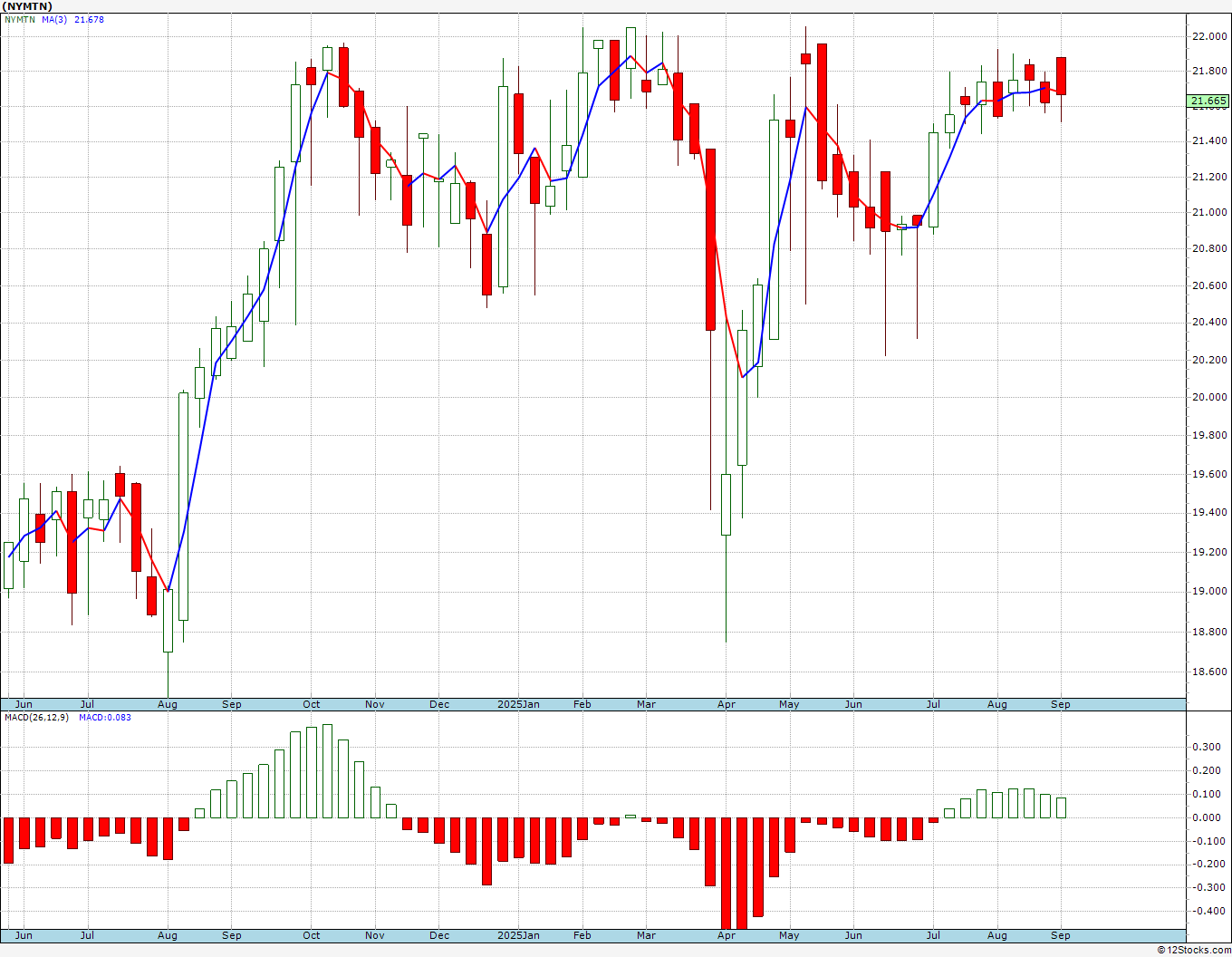The image size is (1232, 957).
Task: Select Nov on the MACD panel date axis
Action: (x=375, y=935)
